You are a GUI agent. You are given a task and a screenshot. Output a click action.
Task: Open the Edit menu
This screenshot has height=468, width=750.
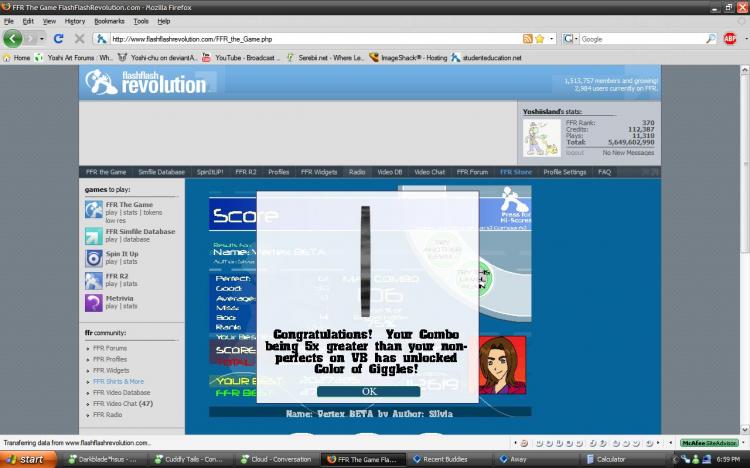coord(28,21)
